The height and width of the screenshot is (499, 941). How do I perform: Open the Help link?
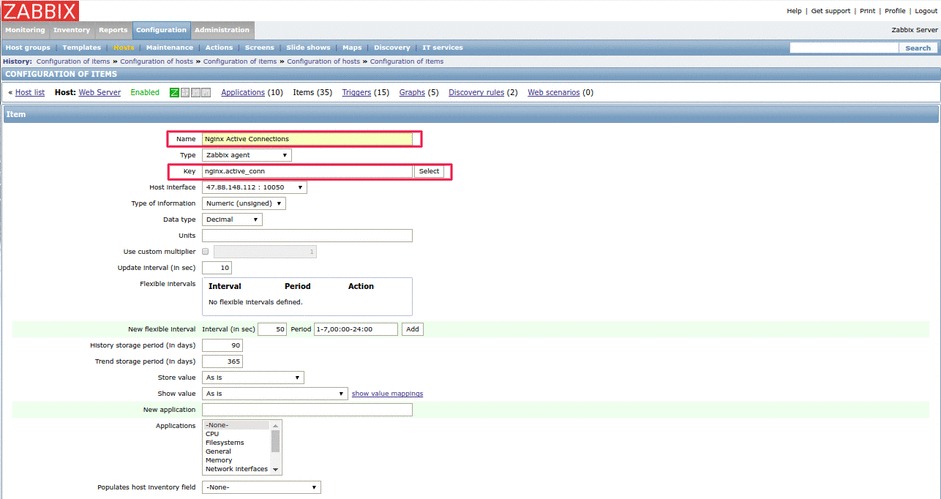[794, 11]
